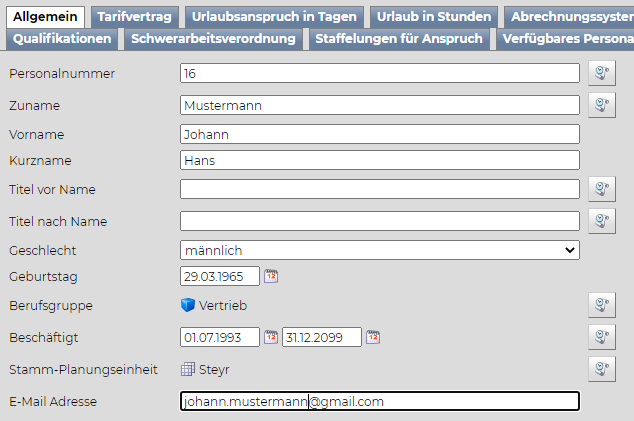Expand the Geschlecht dropdown
This screenshot has width=634, height=421.
tap(379, 250)
